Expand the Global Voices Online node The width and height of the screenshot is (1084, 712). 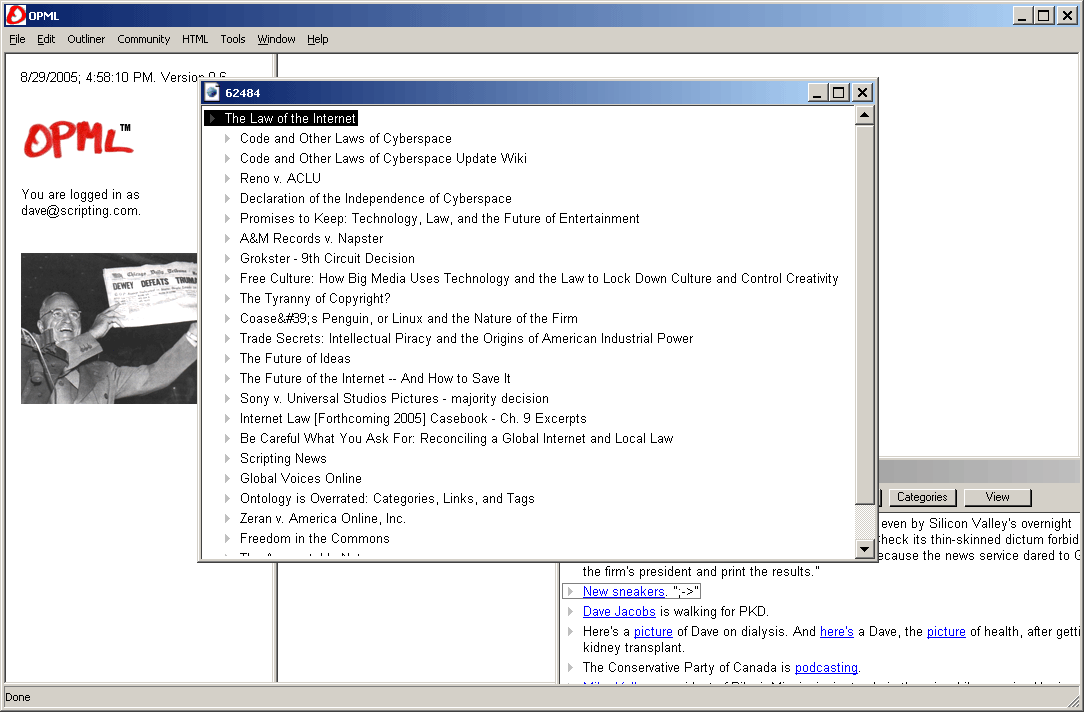(228, 479)
